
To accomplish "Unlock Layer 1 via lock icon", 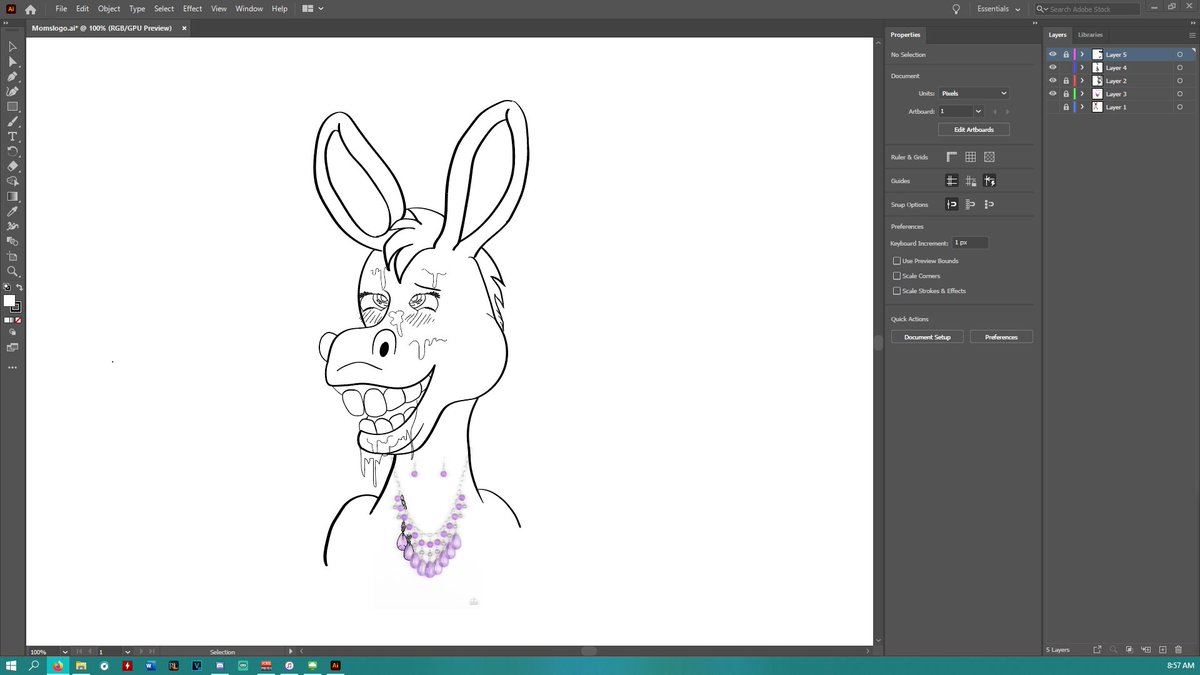I will 1066,107.
